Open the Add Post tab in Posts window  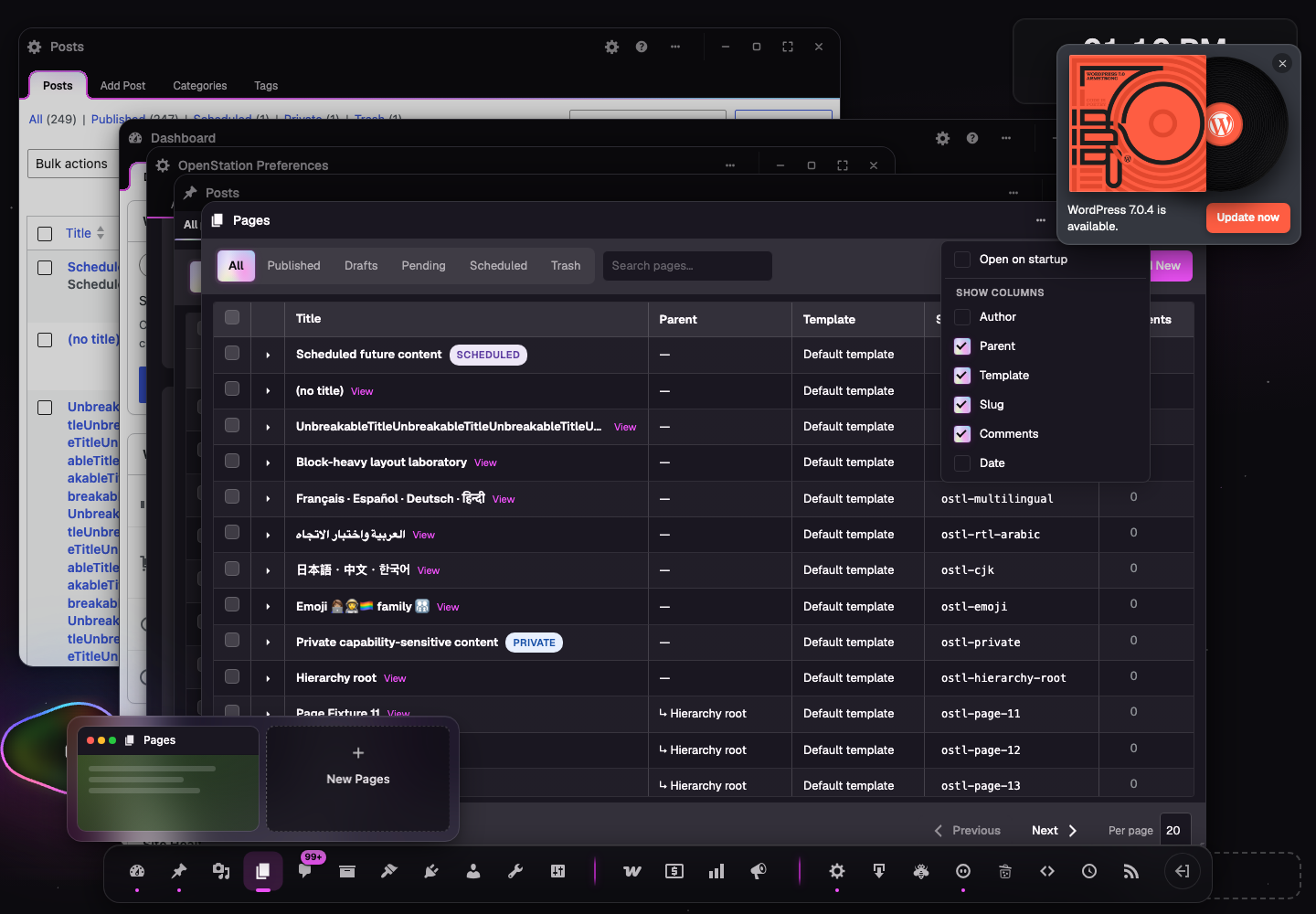[x=122, y=86]
